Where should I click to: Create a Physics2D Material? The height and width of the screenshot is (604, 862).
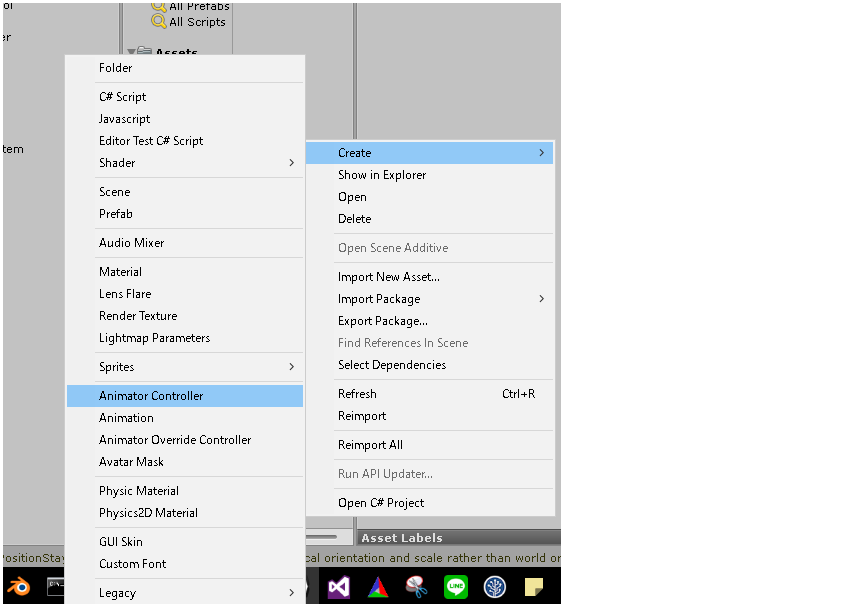(185, 513)
